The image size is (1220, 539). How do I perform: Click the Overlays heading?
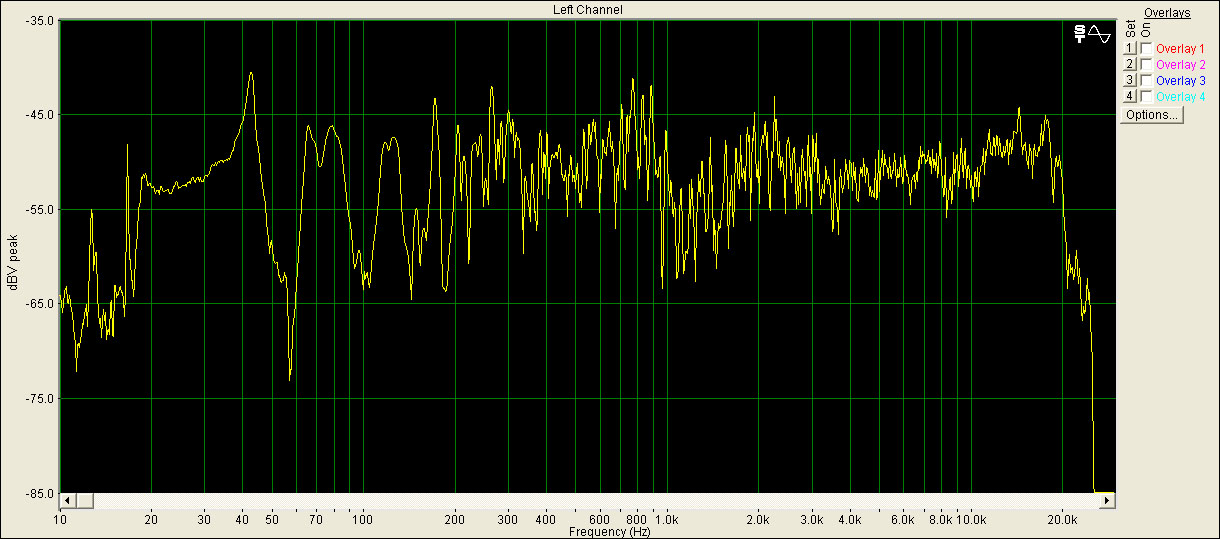click(1167, 11)
